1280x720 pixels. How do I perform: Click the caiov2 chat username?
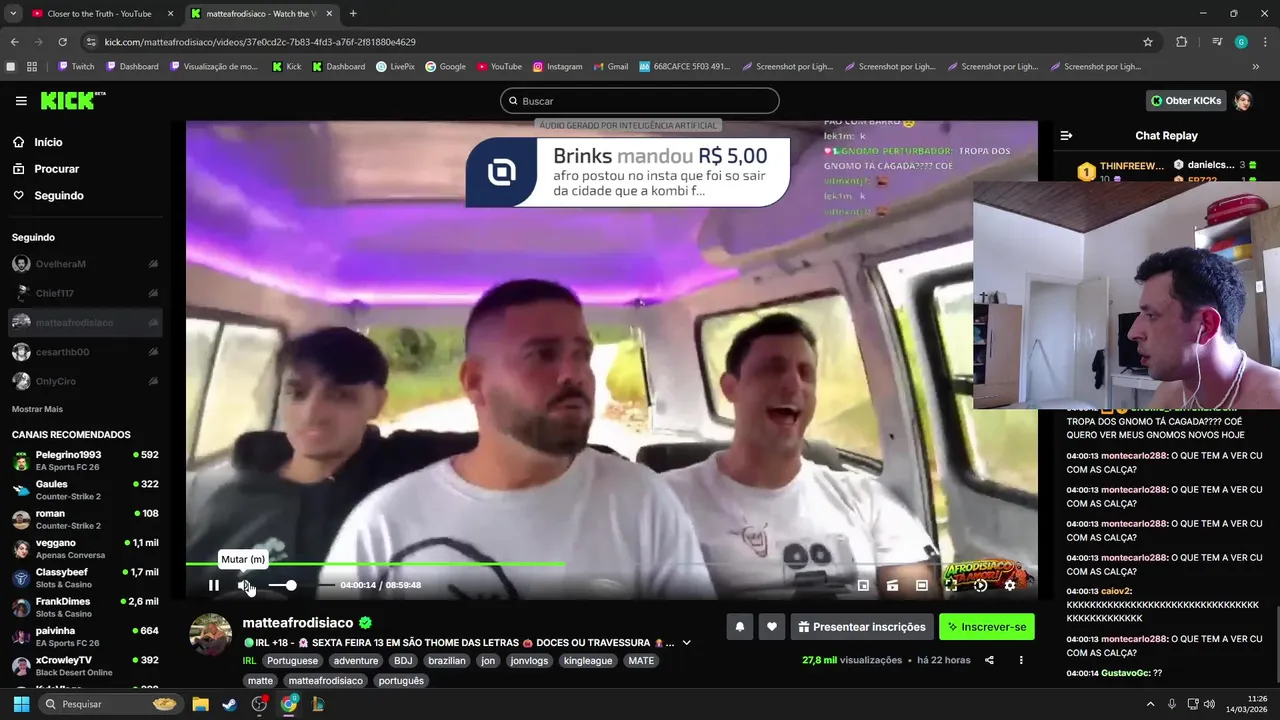[1116, 591]
